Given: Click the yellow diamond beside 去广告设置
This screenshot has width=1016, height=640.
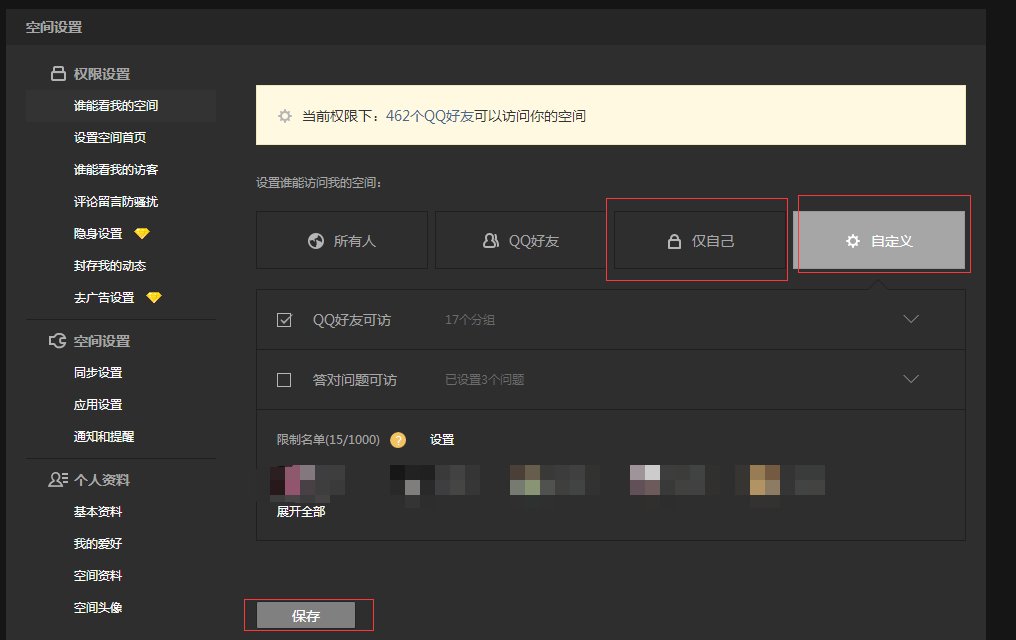Looking at the screenshot, I should pyautogui.click(x=153, y=297).
